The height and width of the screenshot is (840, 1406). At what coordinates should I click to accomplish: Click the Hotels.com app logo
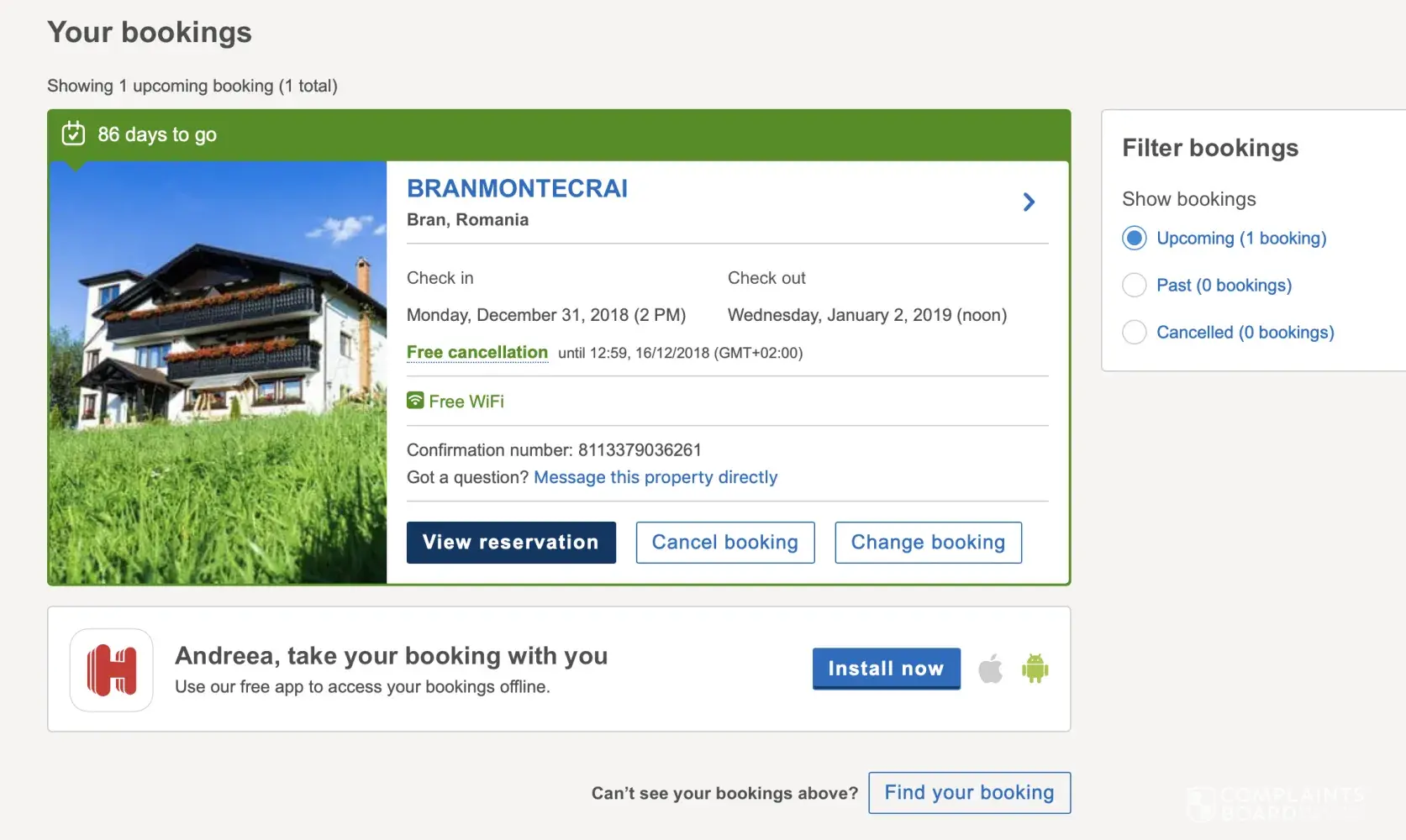click(x=112, y=670)
